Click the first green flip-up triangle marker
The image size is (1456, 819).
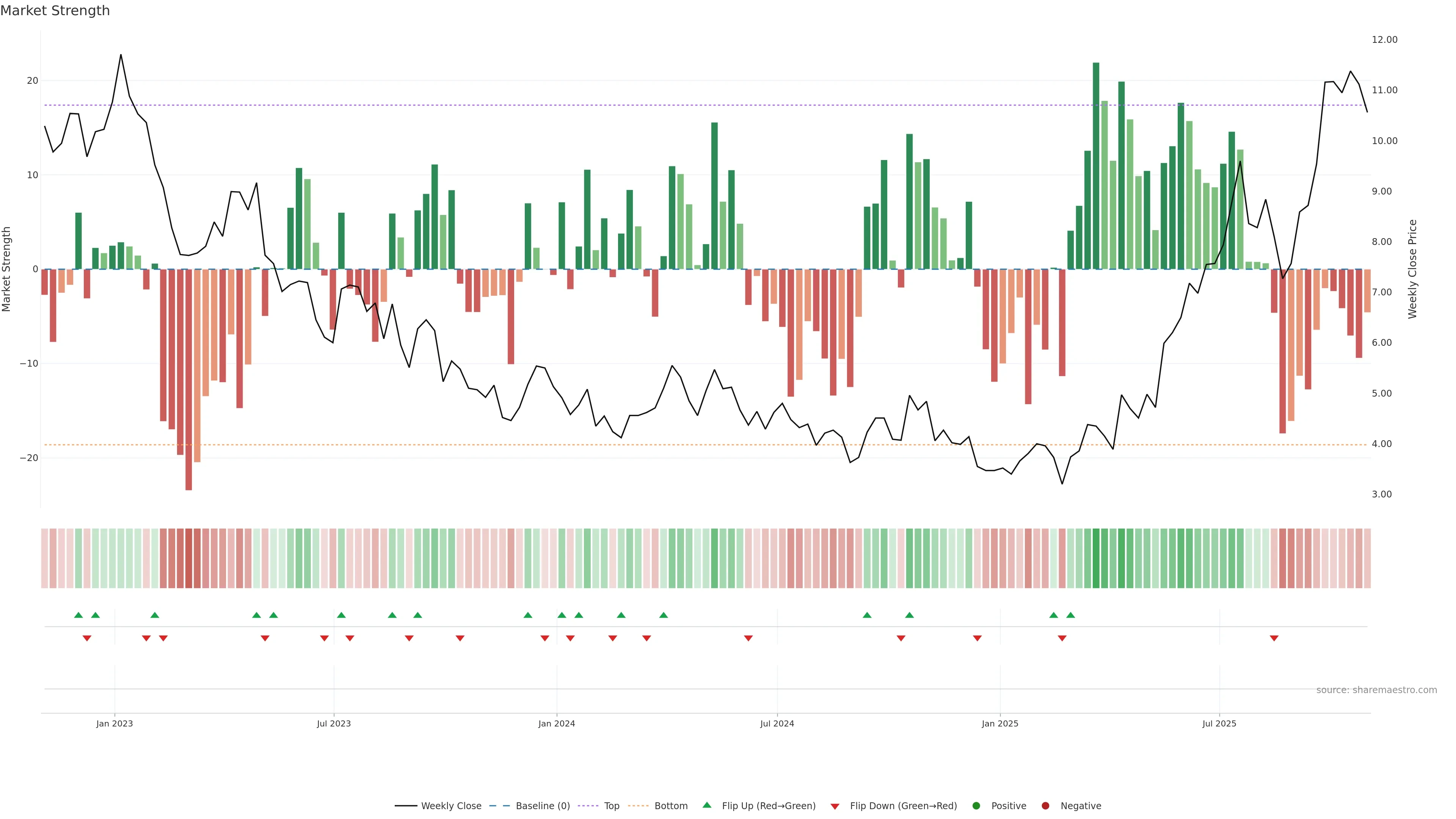pyautogui.click(x=78, y=615)
